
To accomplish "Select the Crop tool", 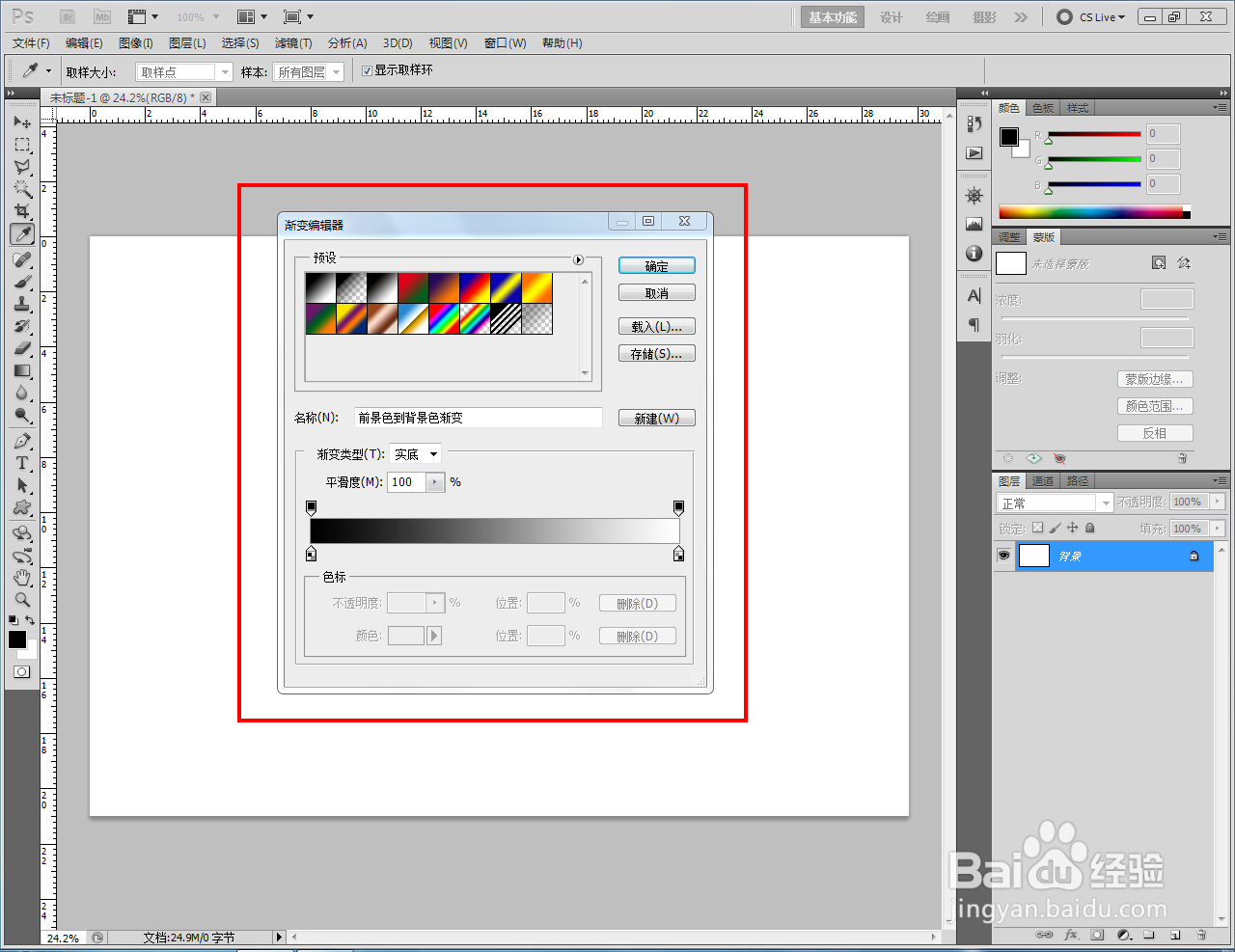I will (22, 211).
